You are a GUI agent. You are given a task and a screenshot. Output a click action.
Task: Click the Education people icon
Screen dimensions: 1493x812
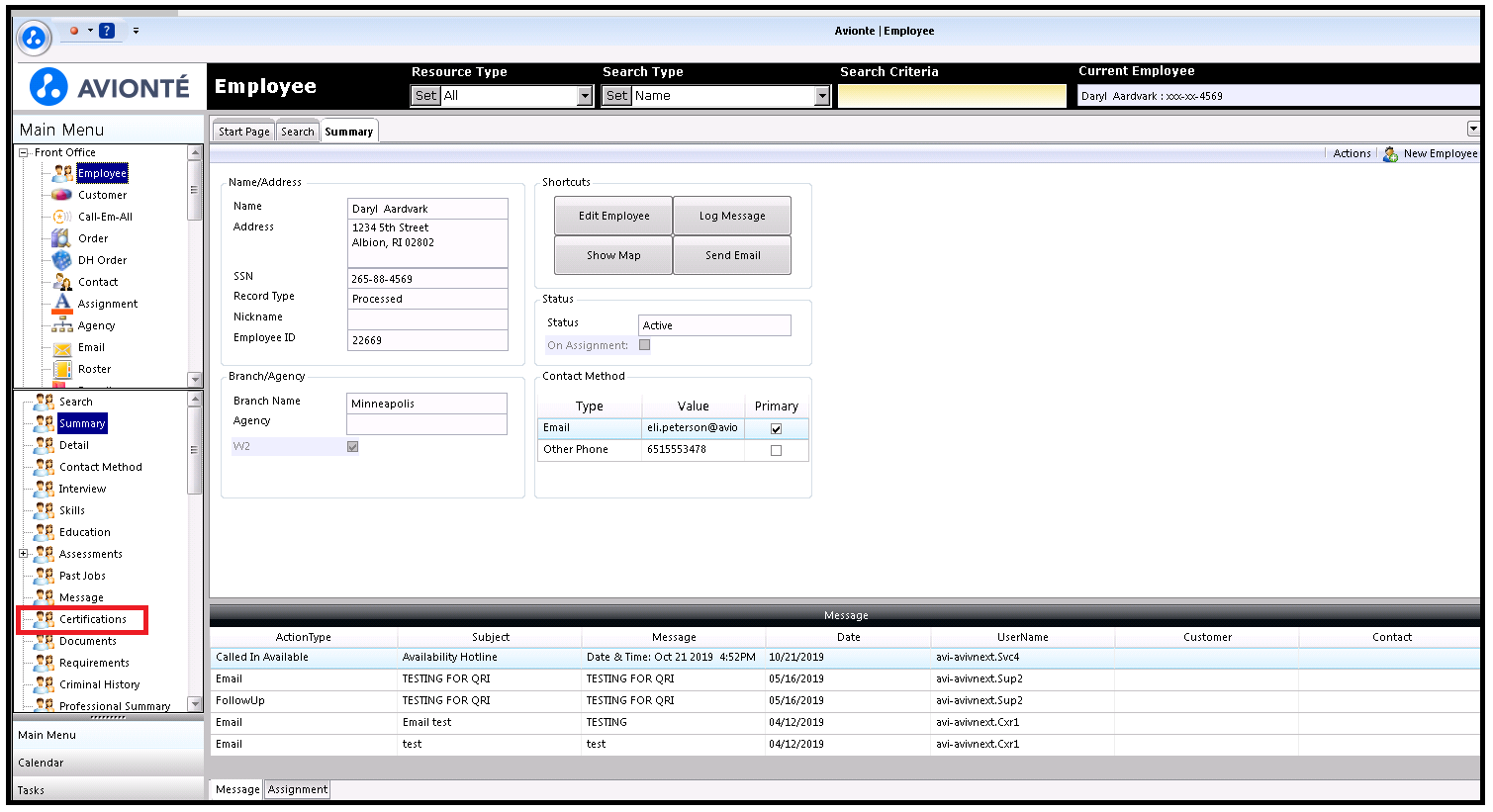point(44,532)
